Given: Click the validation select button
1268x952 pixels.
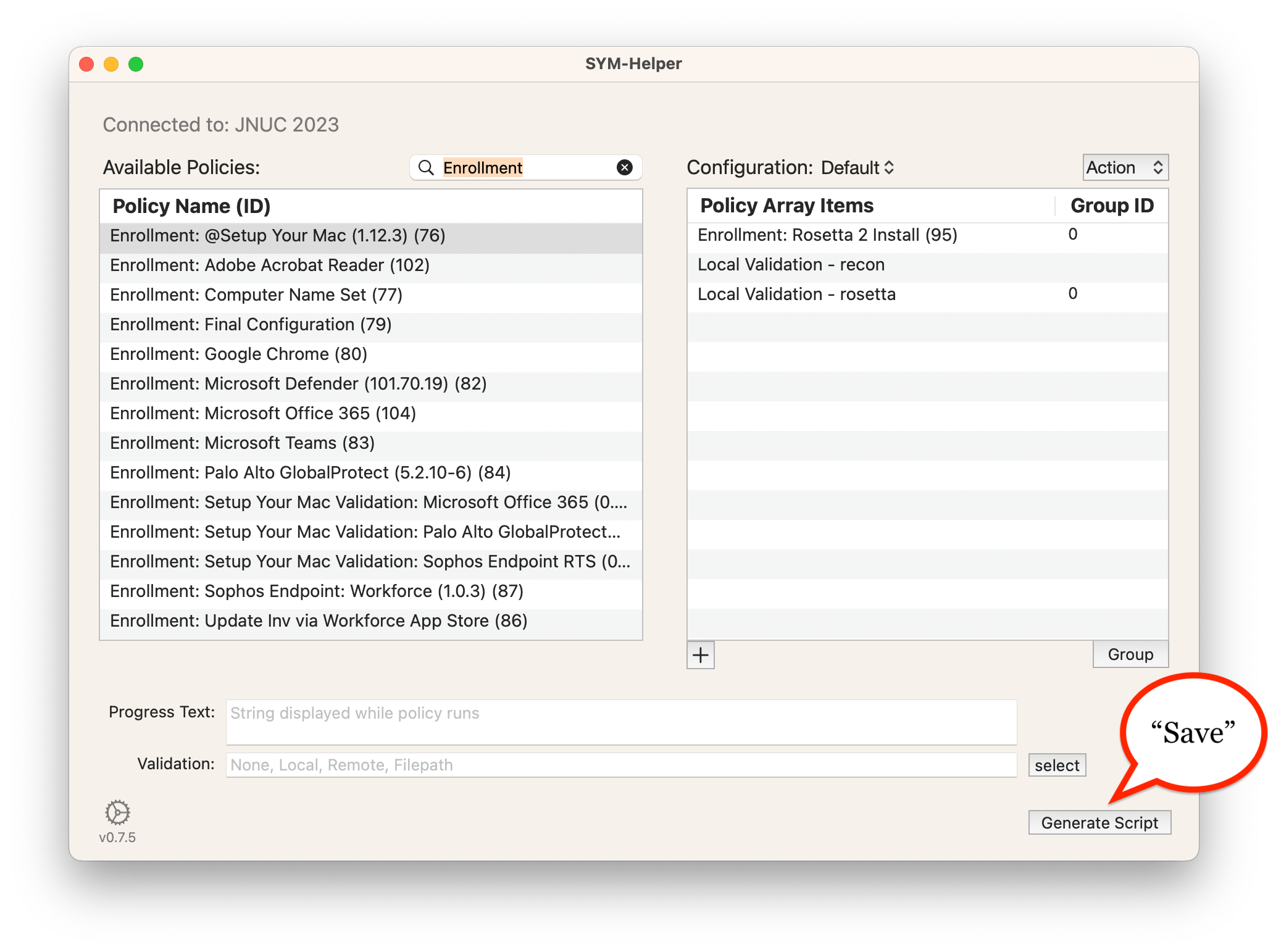Looking at the screenshot, I should pyautogui.click(x=1056, y=766).
